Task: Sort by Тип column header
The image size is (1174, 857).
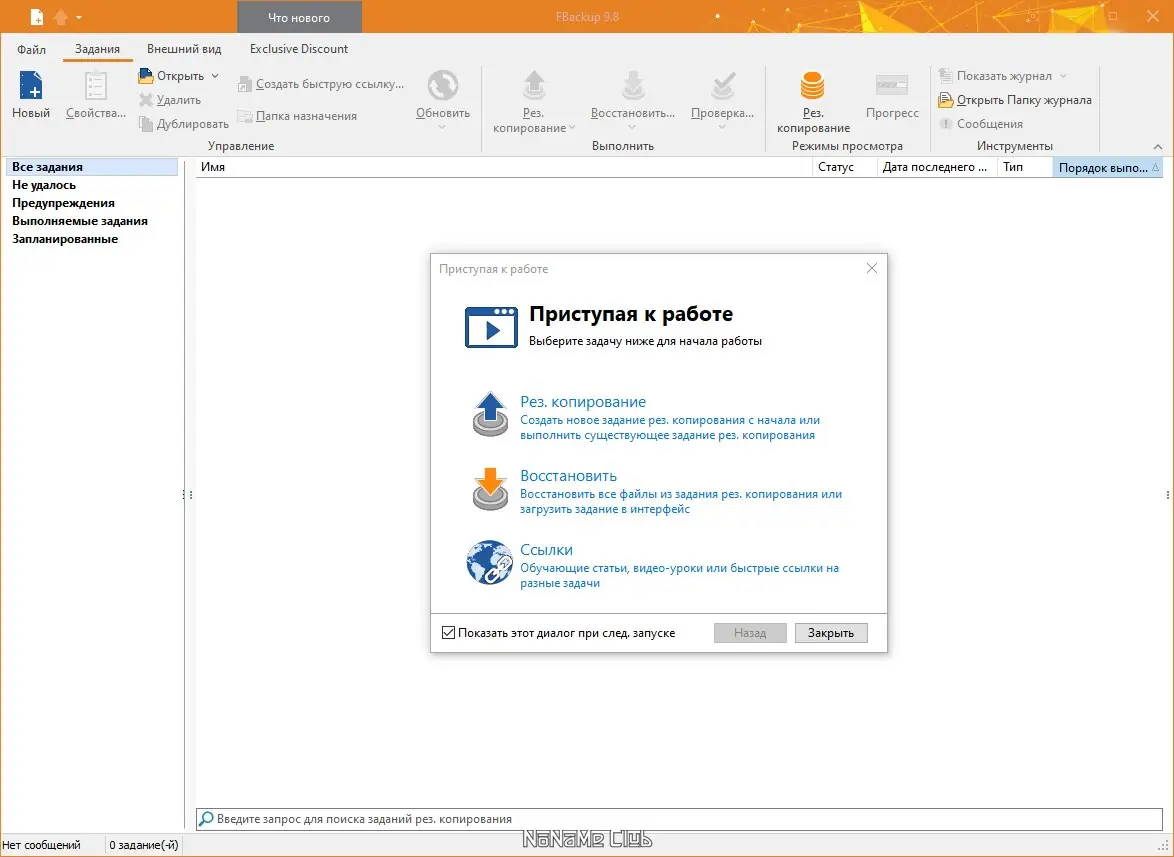Action: [x=1025, y=167]
